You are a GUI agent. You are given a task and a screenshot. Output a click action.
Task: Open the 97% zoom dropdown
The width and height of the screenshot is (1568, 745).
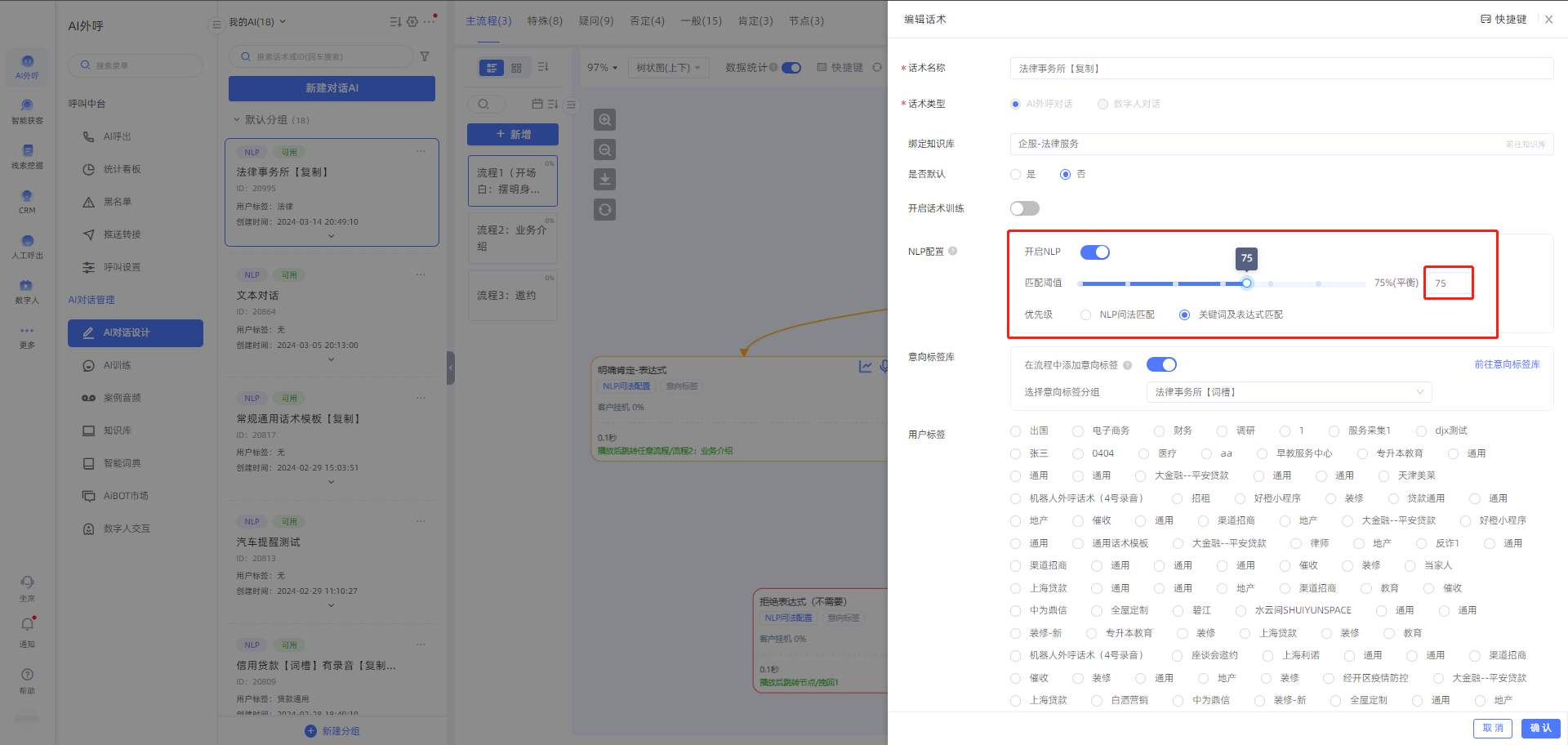point(602,68)
